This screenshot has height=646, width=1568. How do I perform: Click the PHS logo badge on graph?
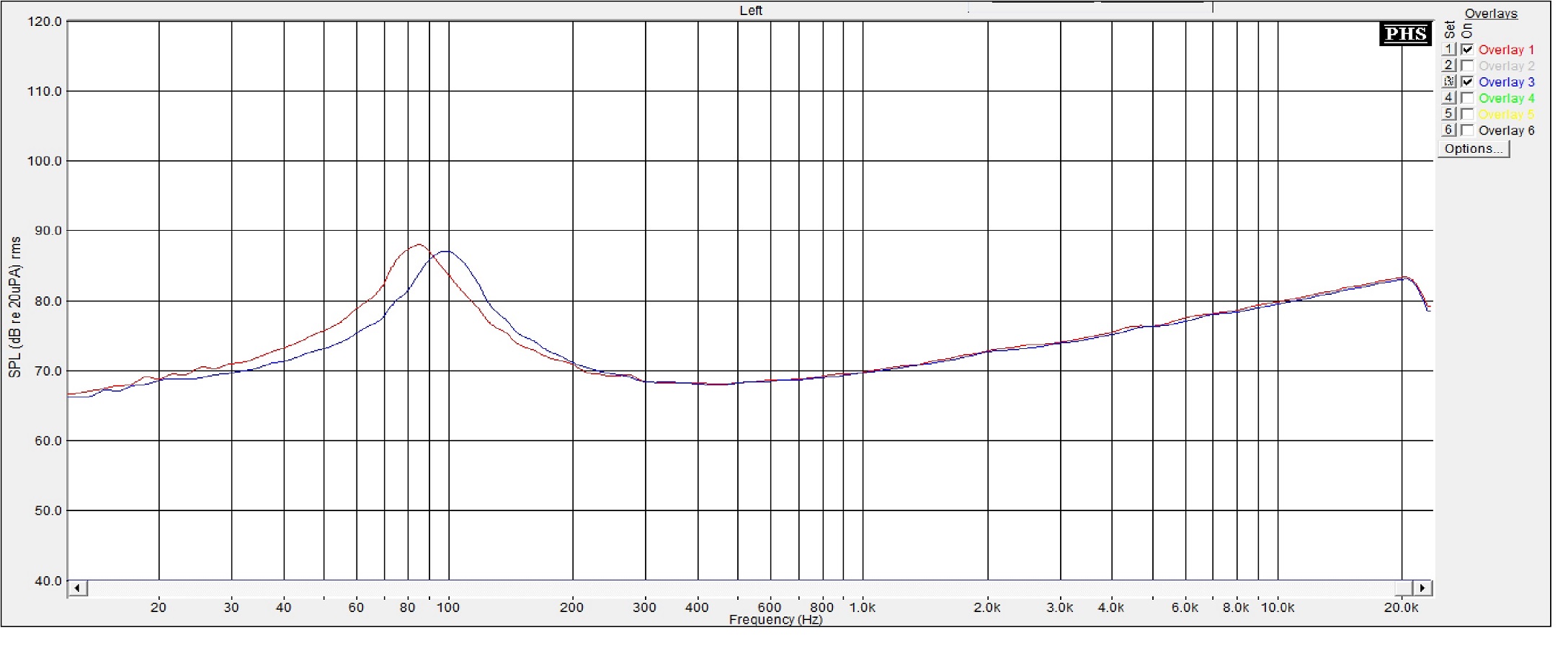pos(1405,34)
